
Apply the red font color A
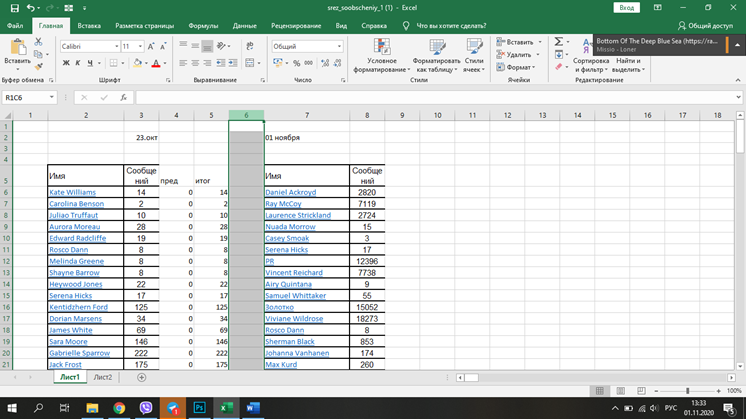click(156, 63)
